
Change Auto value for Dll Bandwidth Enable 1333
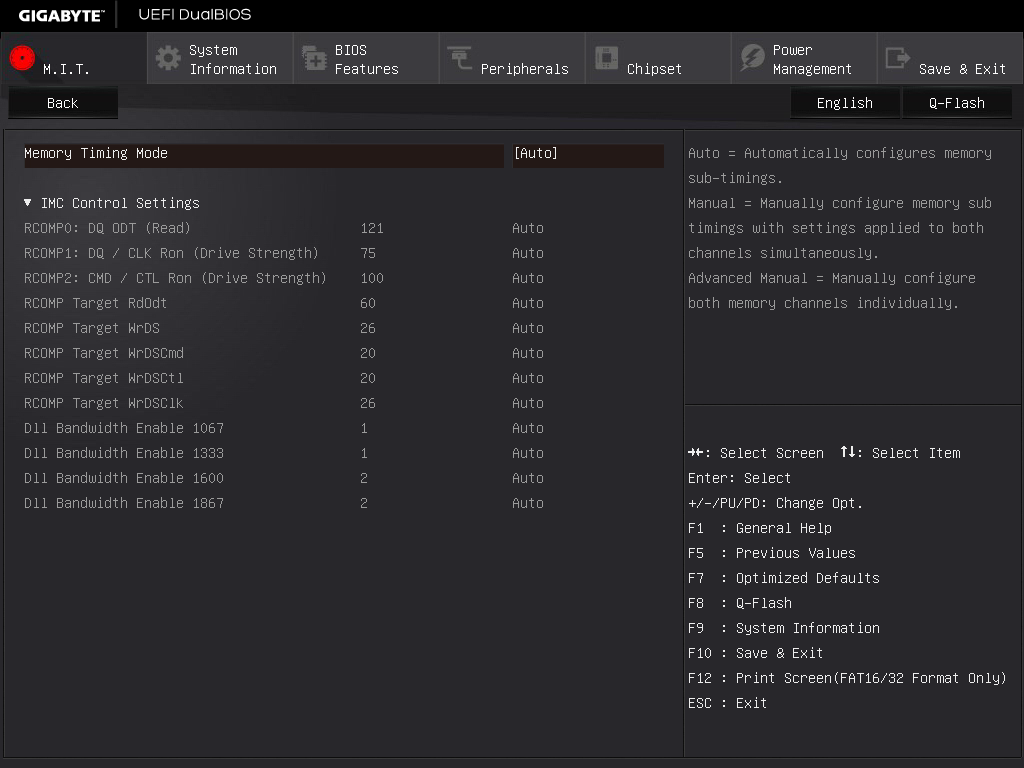[528, 453]
